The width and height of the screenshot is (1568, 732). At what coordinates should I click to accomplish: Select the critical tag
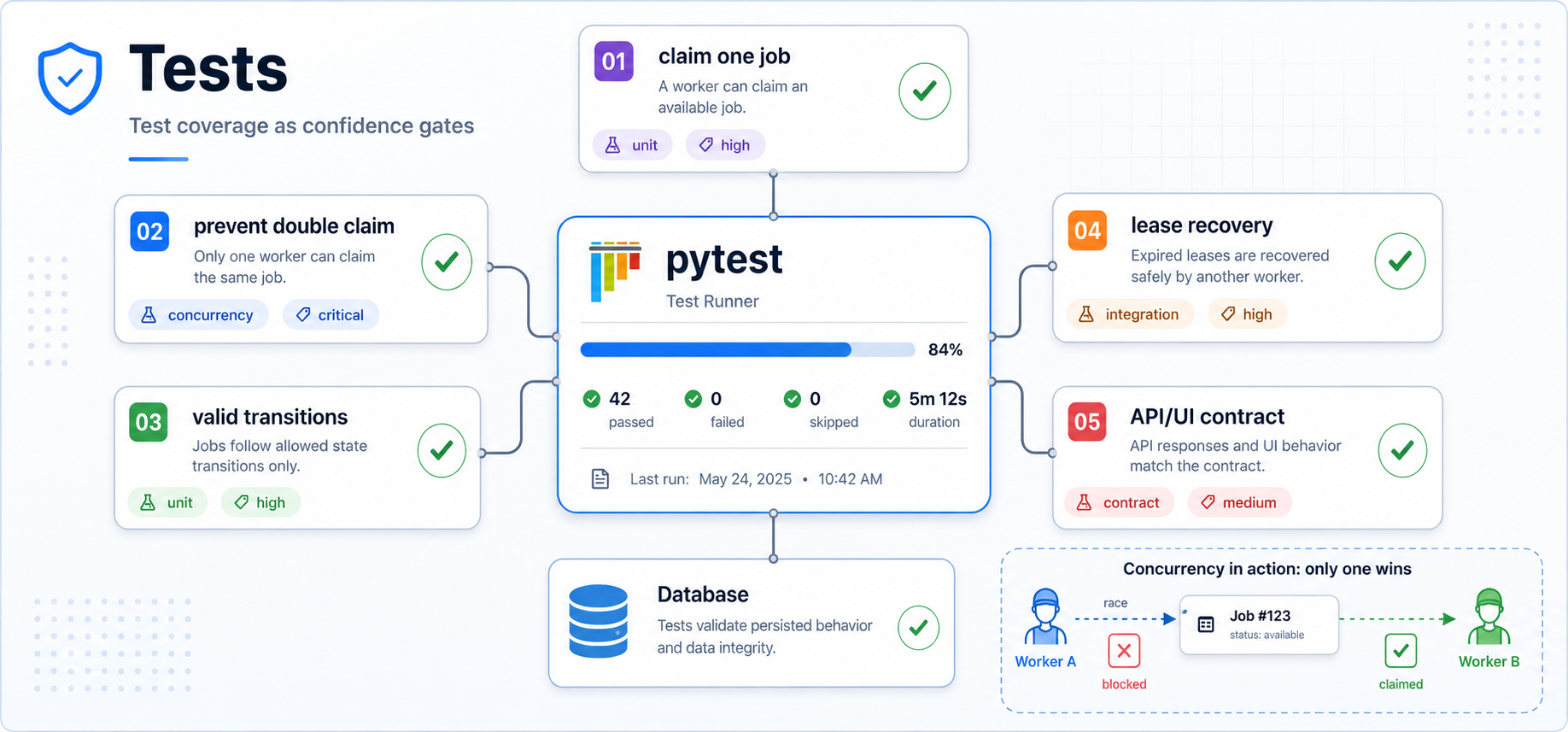click(x=331, y=315)
